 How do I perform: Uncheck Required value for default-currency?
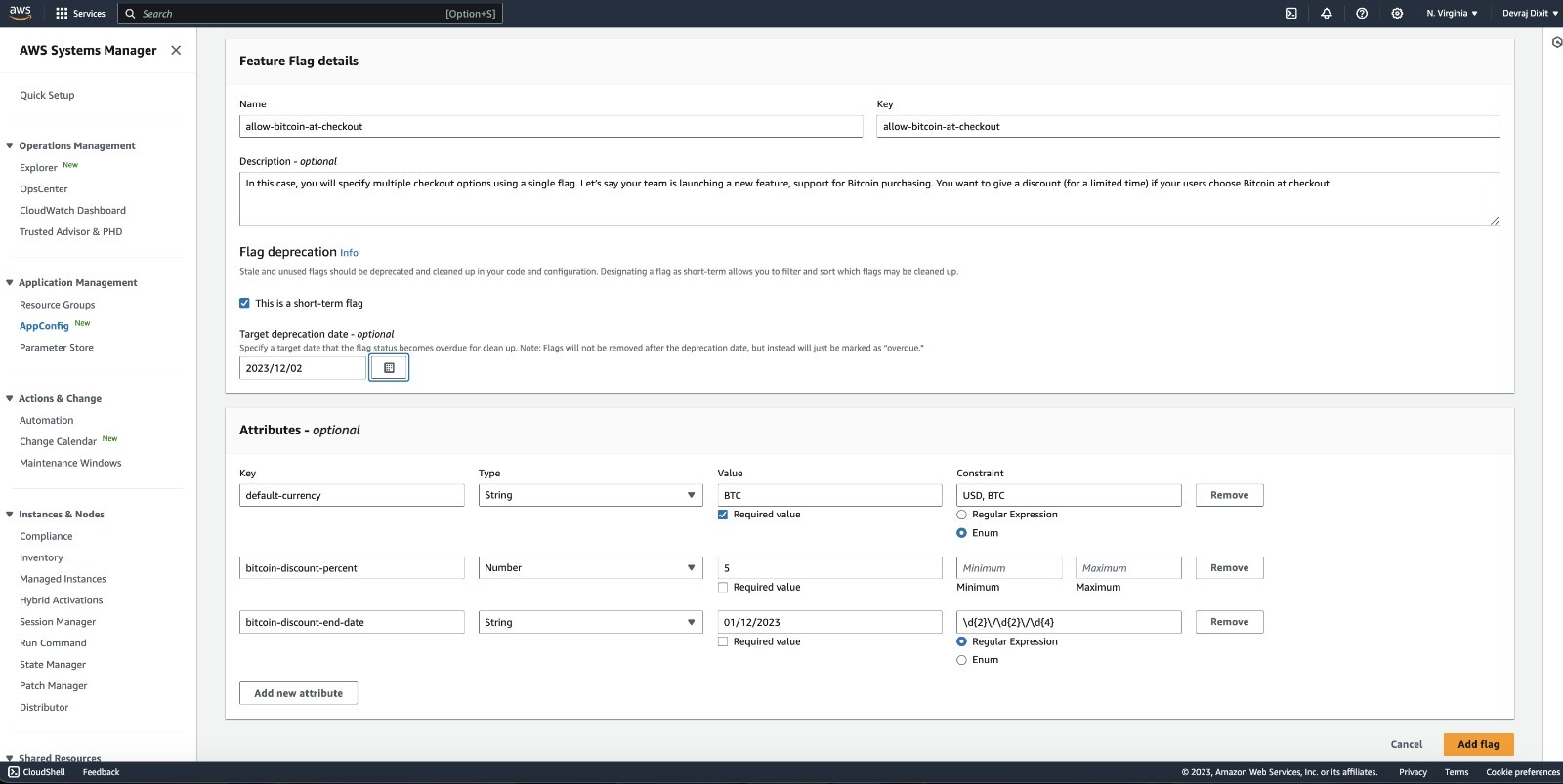[x=723, y=515]
